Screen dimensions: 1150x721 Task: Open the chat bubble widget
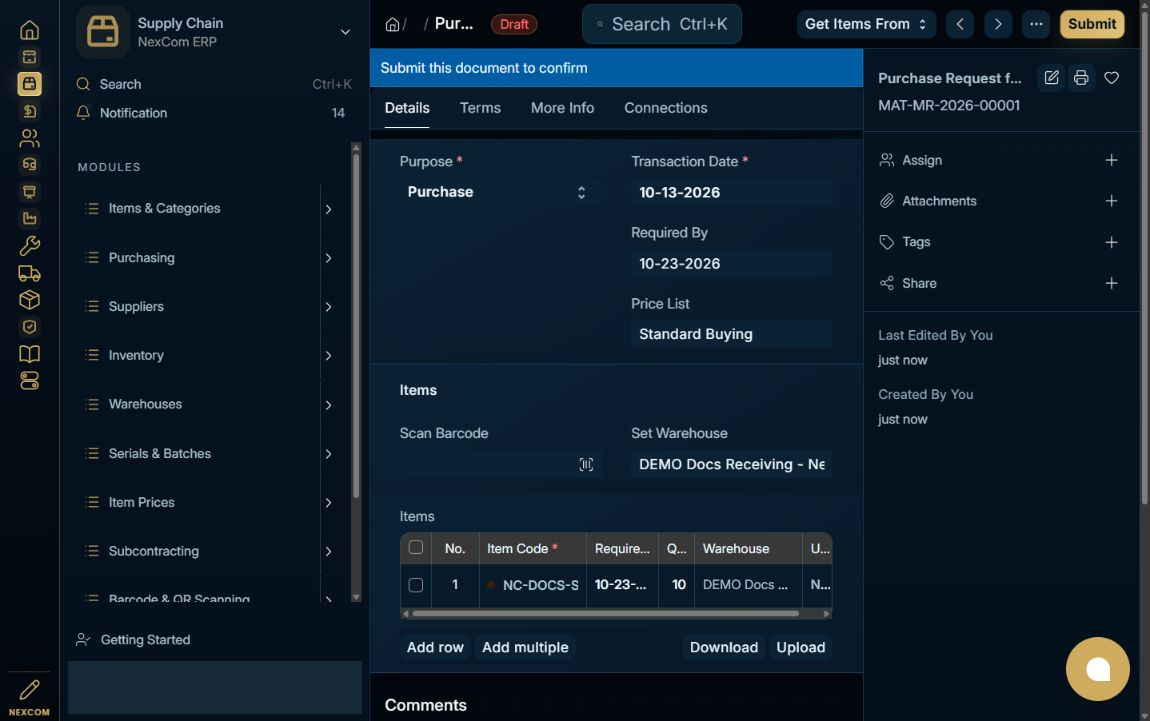pyautogui.click(x=1098, y=669)
